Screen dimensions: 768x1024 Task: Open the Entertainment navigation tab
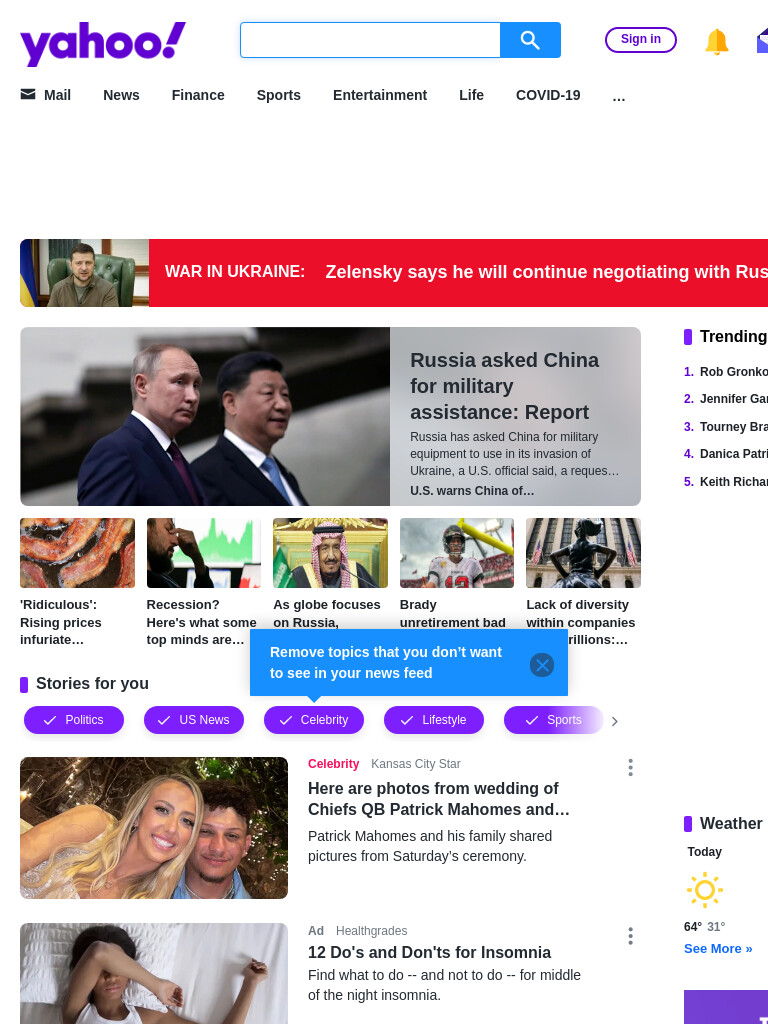(380, 95)
